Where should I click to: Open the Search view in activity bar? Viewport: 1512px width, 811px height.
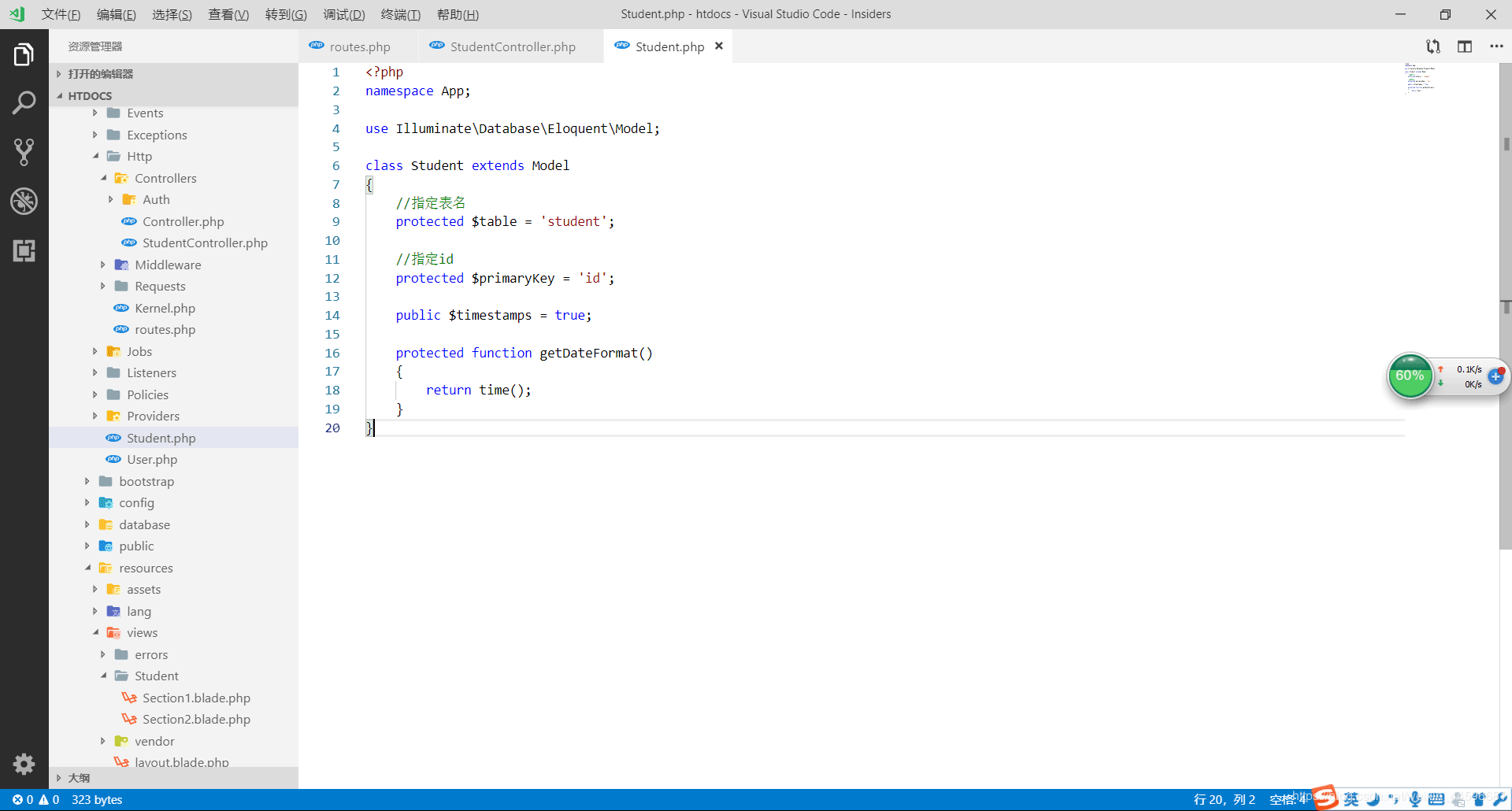point(24,103)
